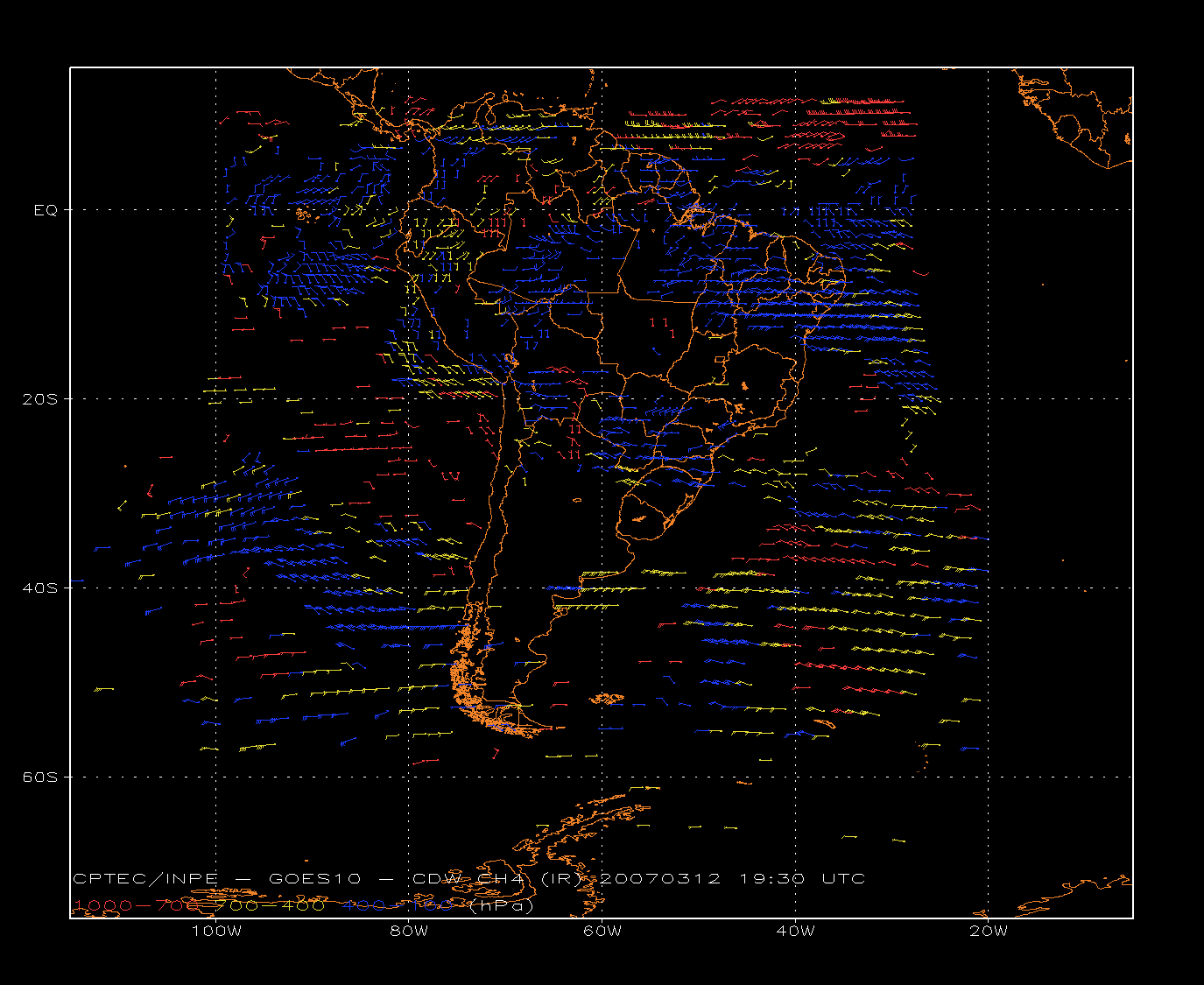Click the '20W' longitude label
This screenshot has width=1204, height=985.
[x=989, y=931]
